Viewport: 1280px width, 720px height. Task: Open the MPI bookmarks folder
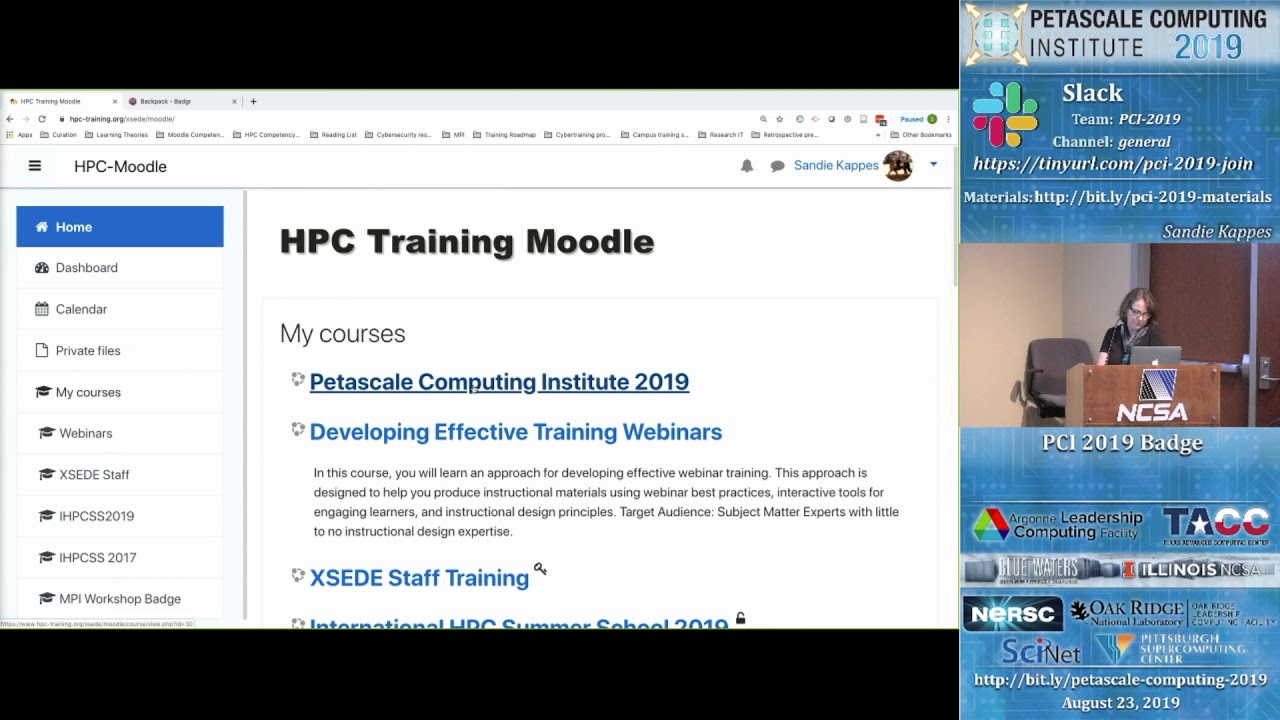453,135
